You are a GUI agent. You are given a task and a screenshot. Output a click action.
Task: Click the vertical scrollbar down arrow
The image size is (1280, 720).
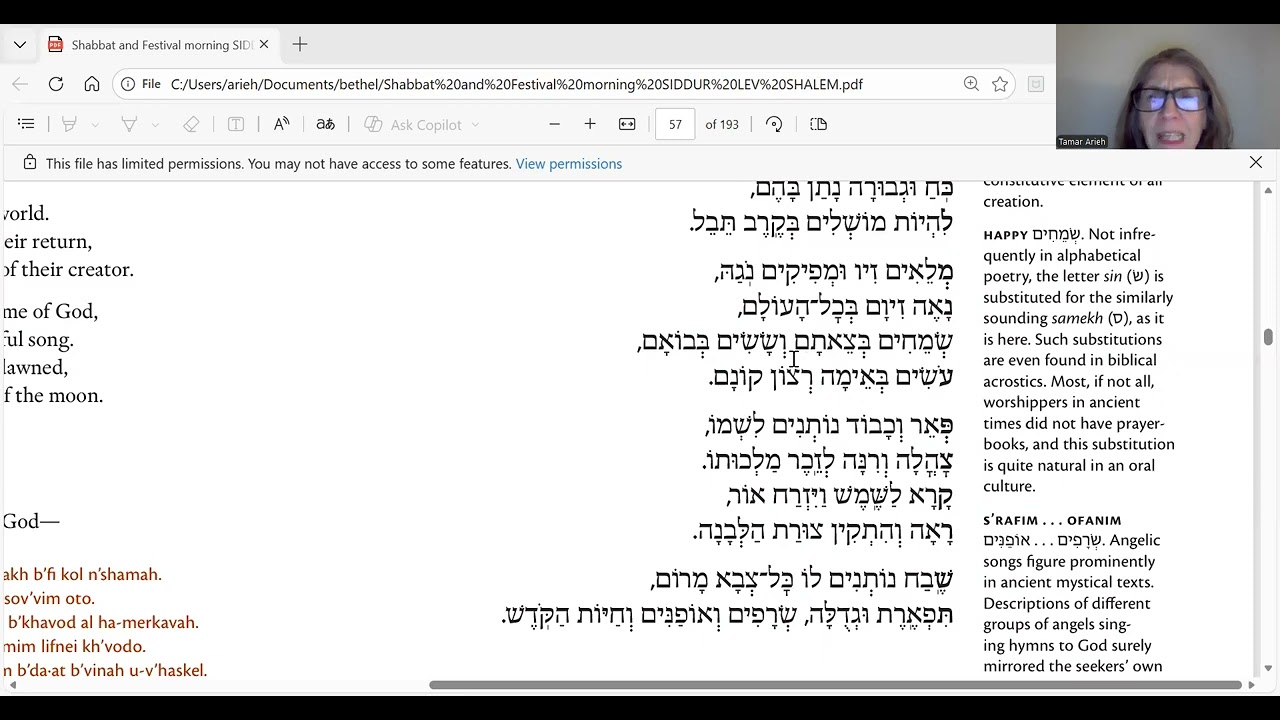[1268, 668]
